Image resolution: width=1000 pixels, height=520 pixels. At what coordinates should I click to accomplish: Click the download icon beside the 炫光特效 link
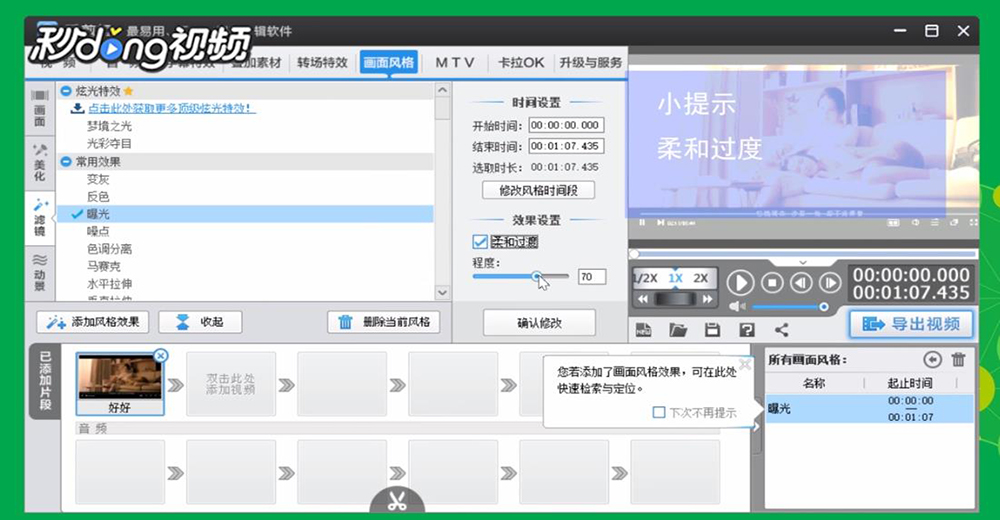(77, 108)
